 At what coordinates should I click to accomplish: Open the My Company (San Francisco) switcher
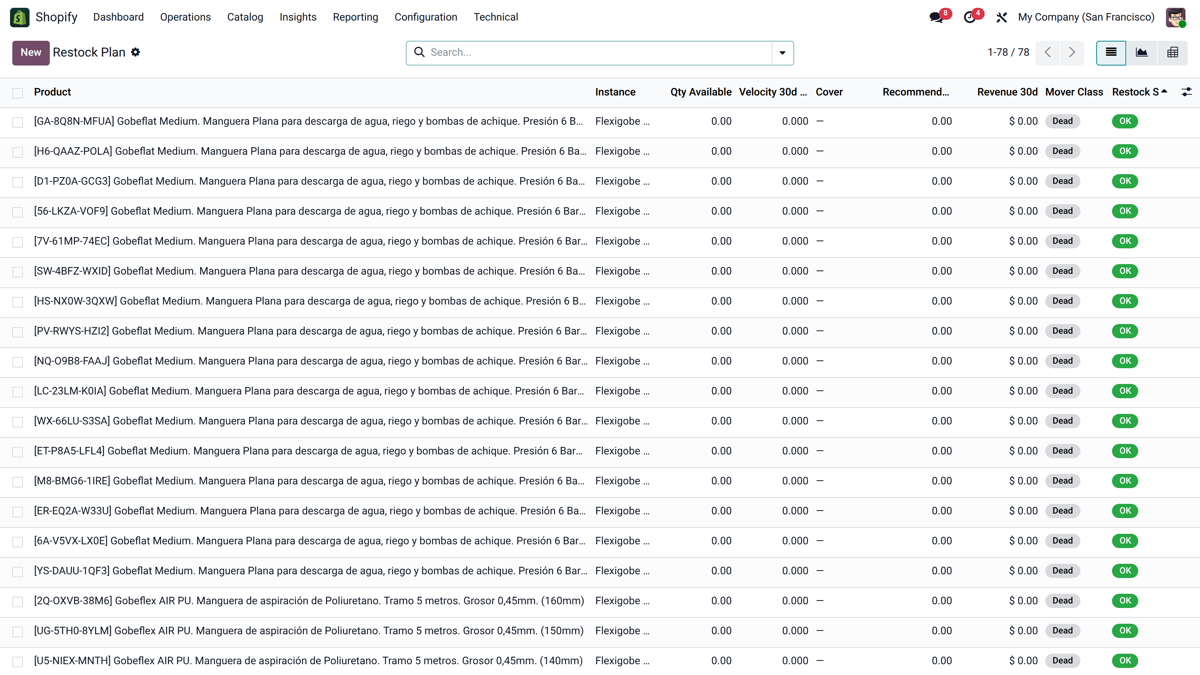click(1086, 17)
